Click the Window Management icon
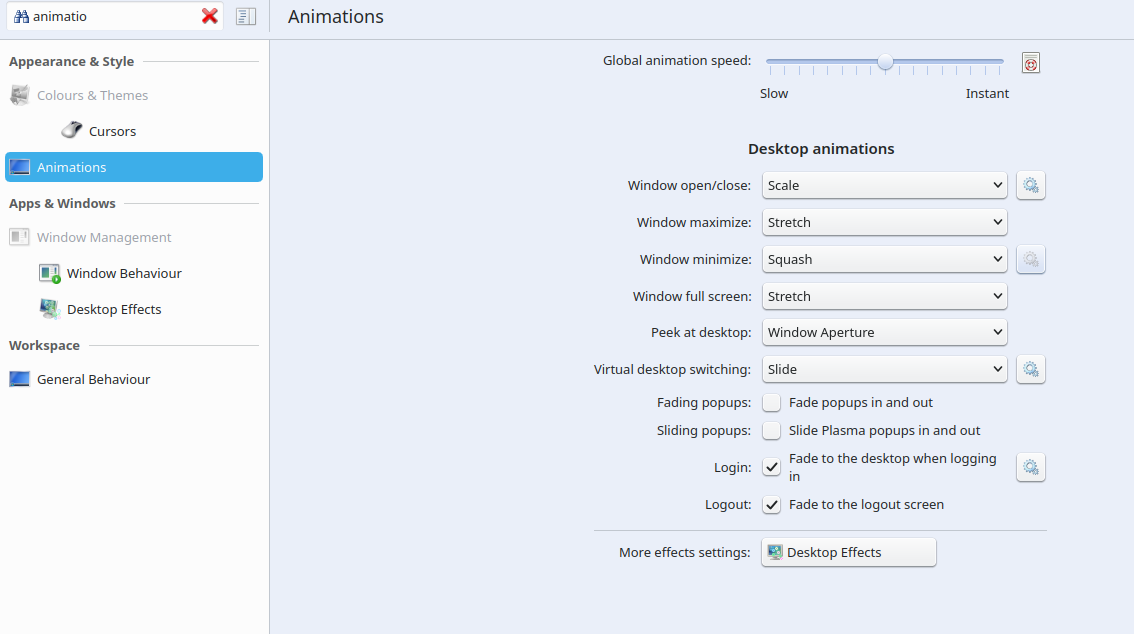 (20, 237)
